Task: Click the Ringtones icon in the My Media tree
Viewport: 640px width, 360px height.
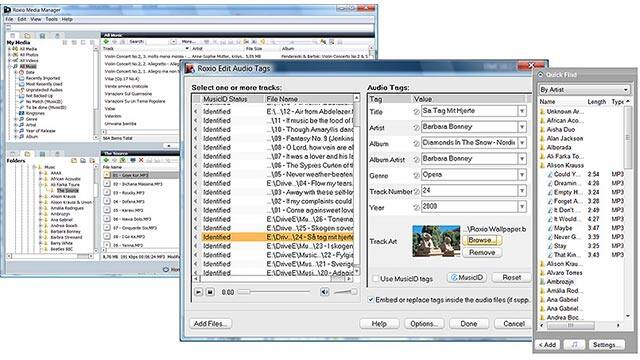Action: tap(21, 113)
